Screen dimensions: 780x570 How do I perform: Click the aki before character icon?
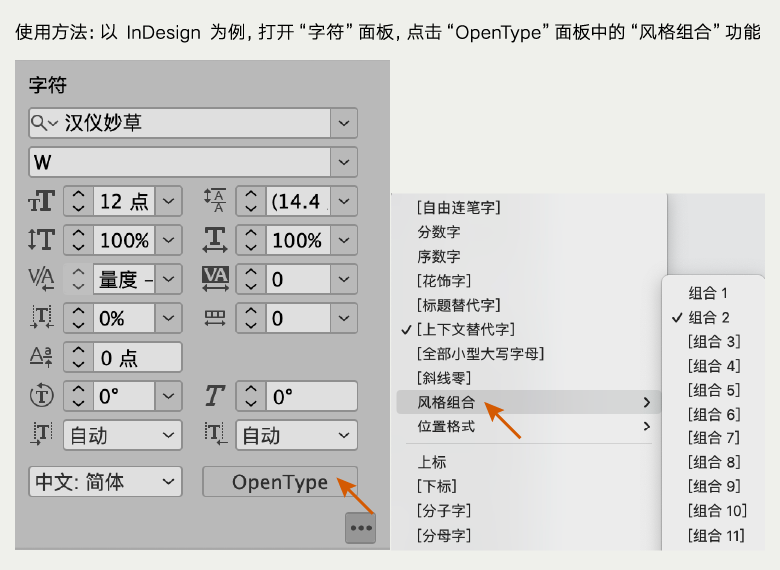click(42, 434)
